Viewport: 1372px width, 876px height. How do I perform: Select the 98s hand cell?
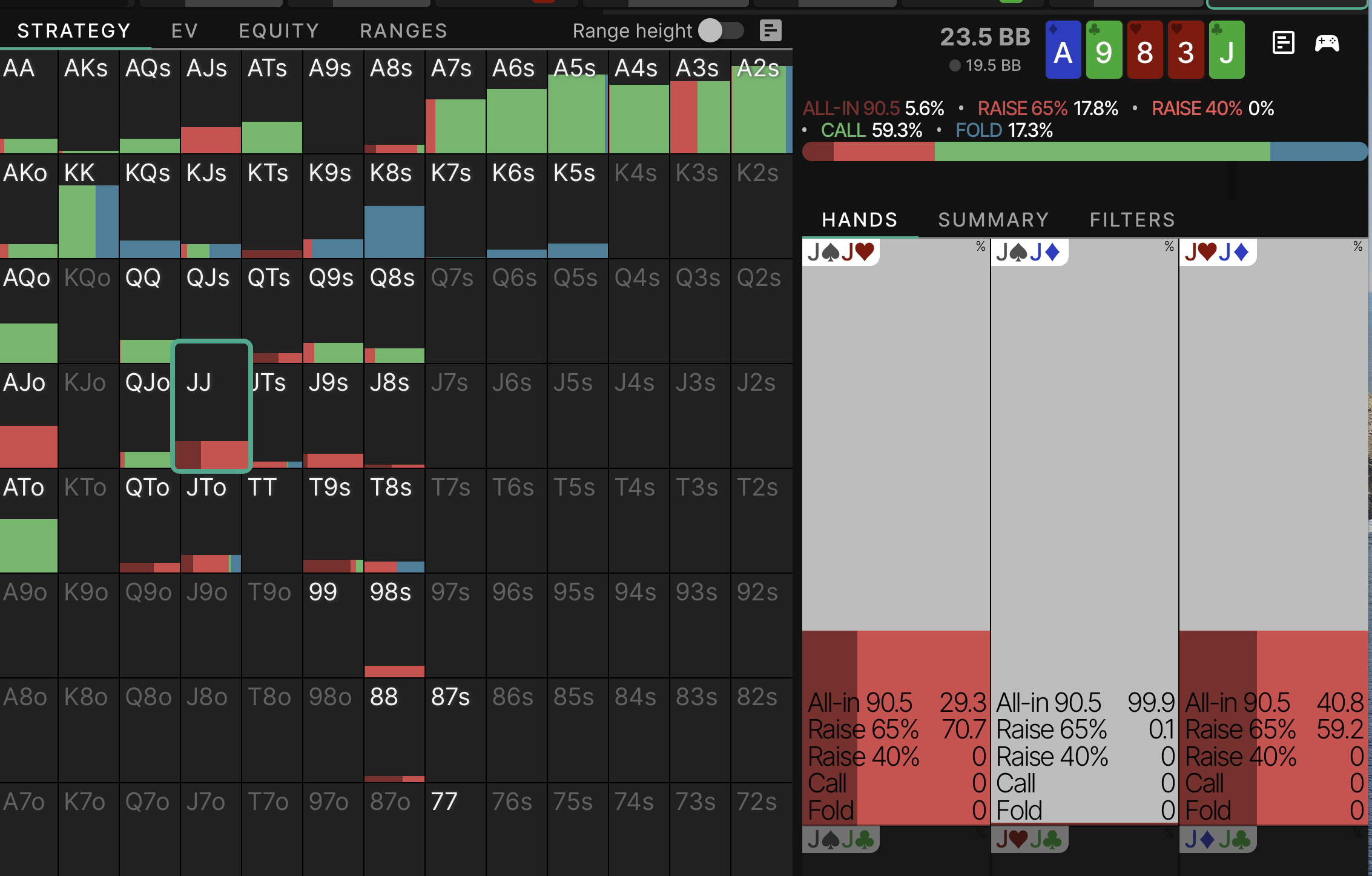point(394,626)
